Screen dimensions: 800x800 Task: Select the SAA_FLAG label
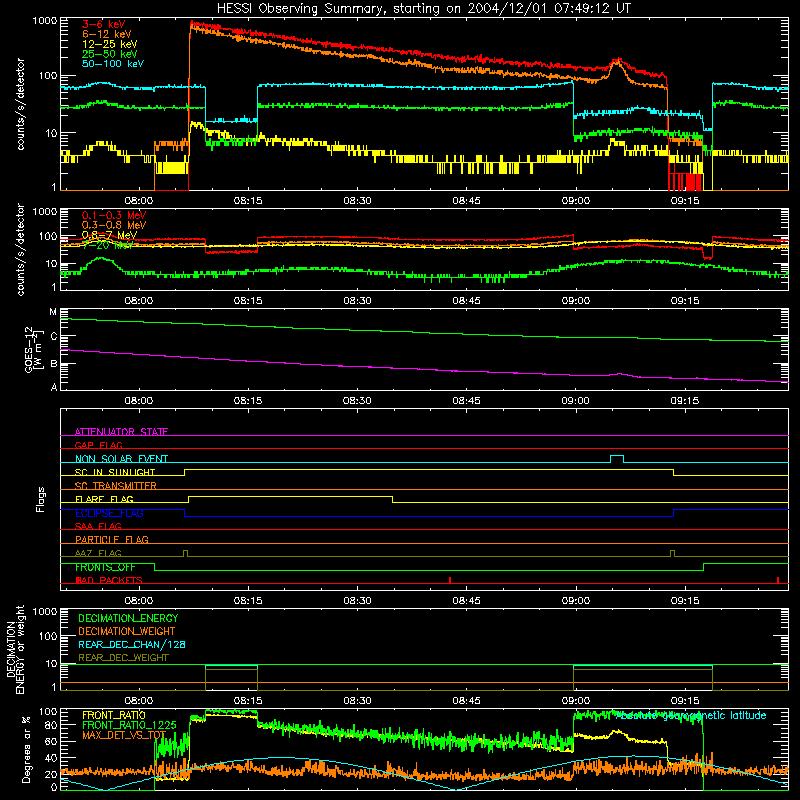tap(98, 526)
